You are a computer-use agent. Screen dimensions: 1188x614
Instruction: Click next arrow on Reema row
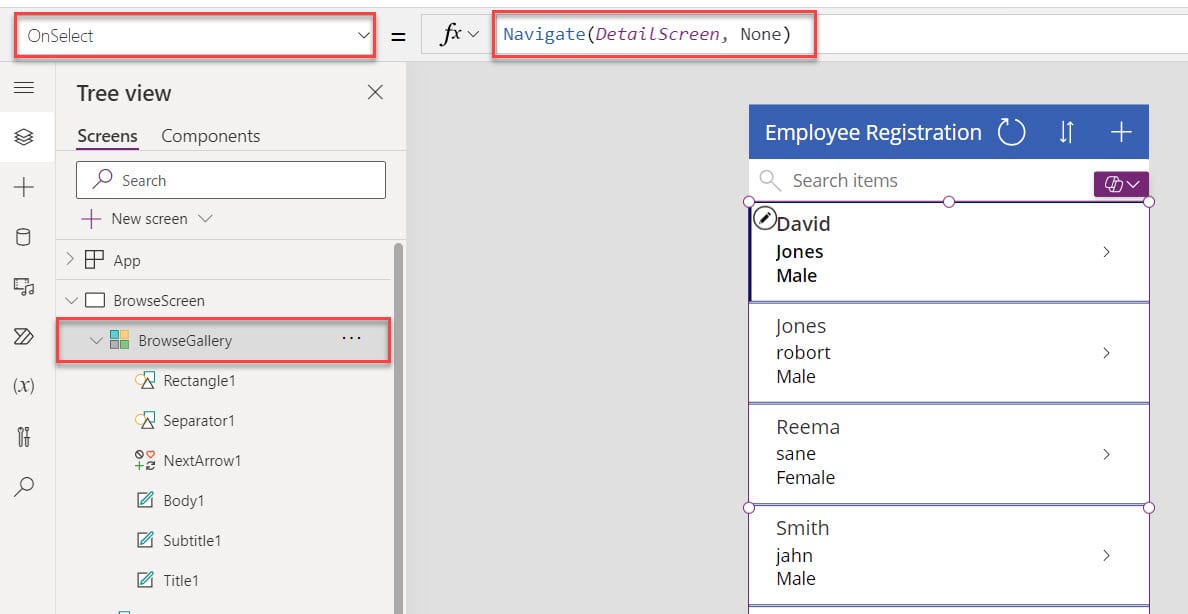pos(1106,454)
